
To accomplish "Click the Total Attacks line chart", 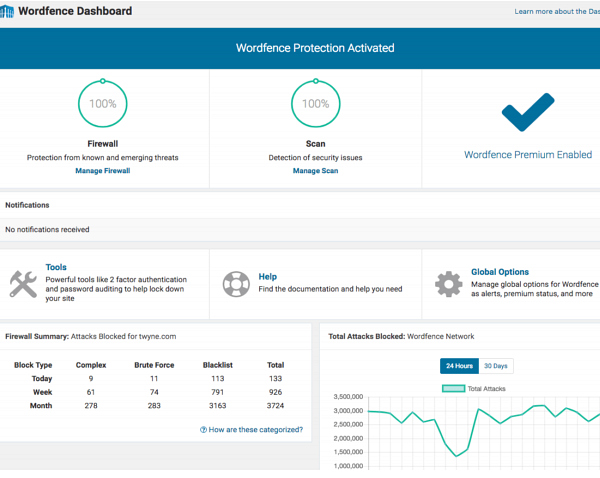I will (x=484, y=432).
